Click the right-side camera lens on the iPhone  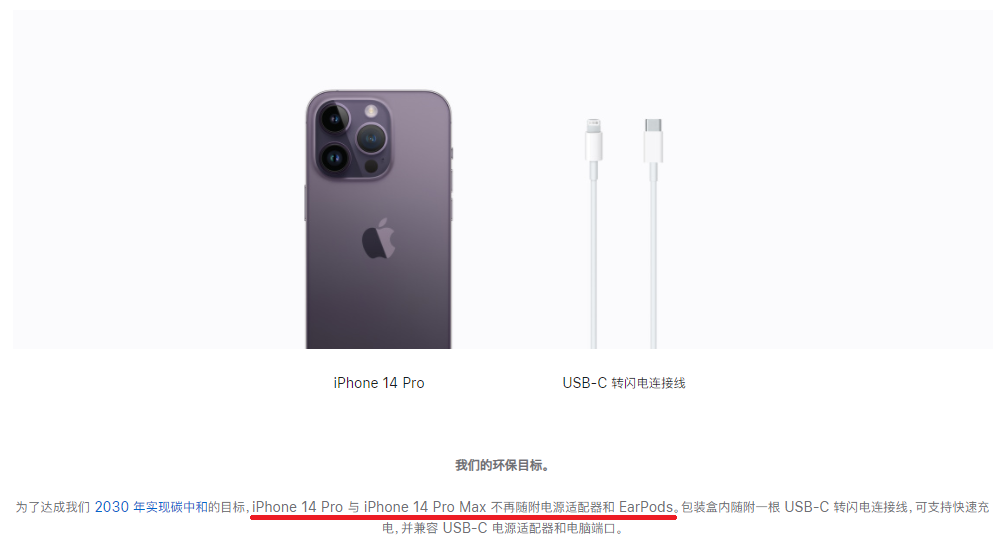(371, 138)
